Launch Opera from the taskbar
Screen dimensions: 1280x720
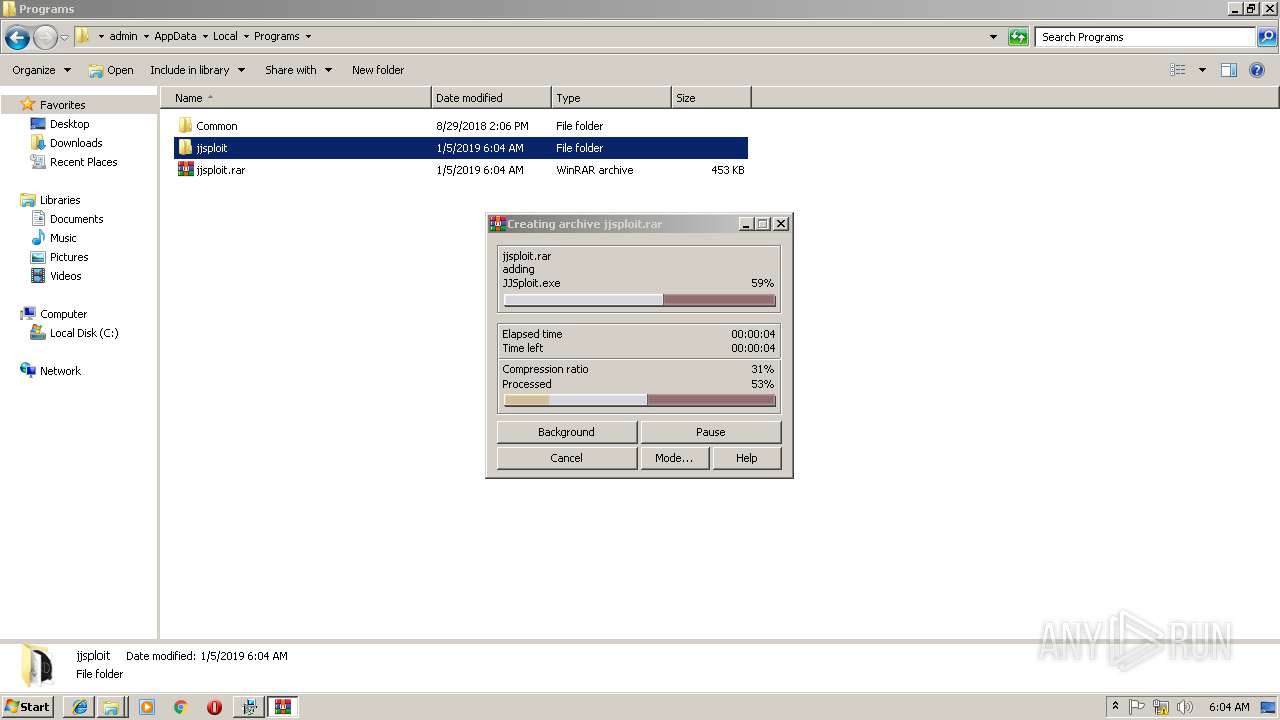pyautogui.click(x=214, y=707)
